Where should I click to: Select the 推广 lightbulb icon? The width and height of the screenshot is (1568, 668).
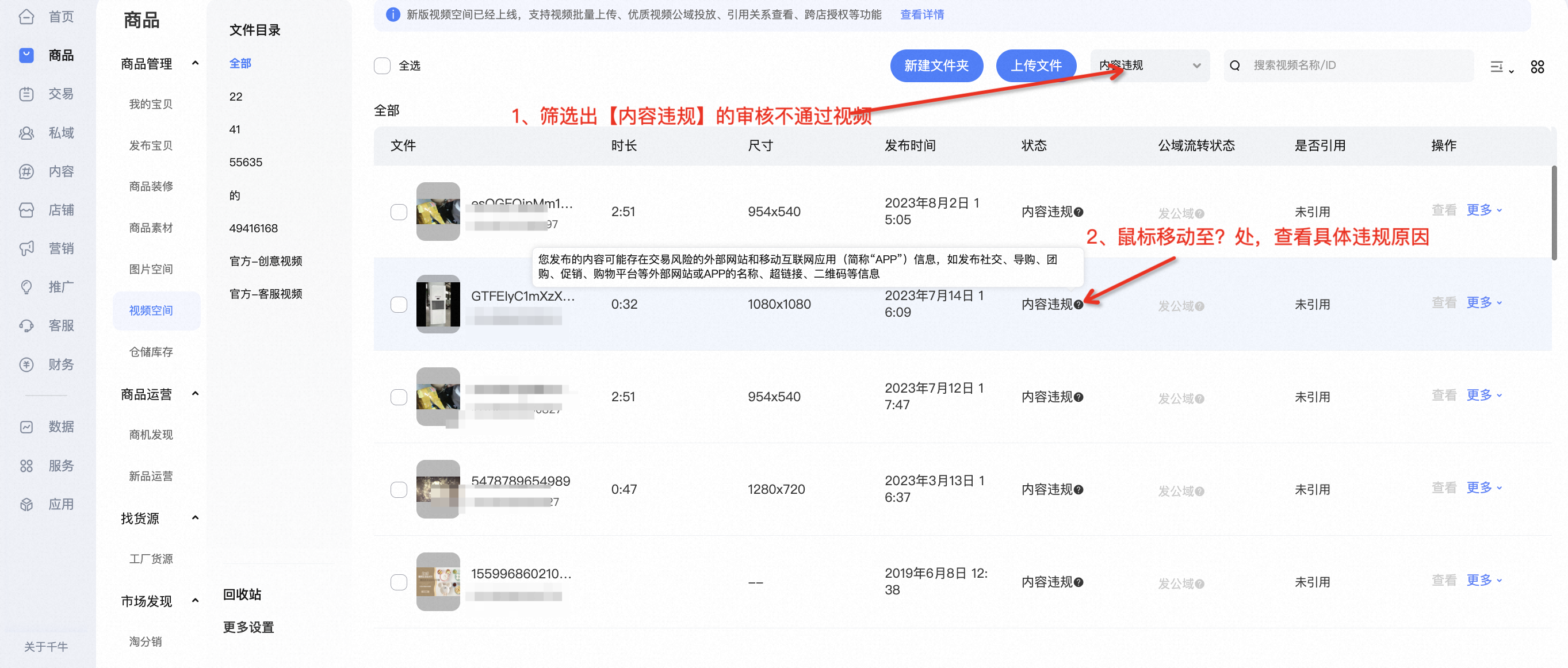(26, 286)
